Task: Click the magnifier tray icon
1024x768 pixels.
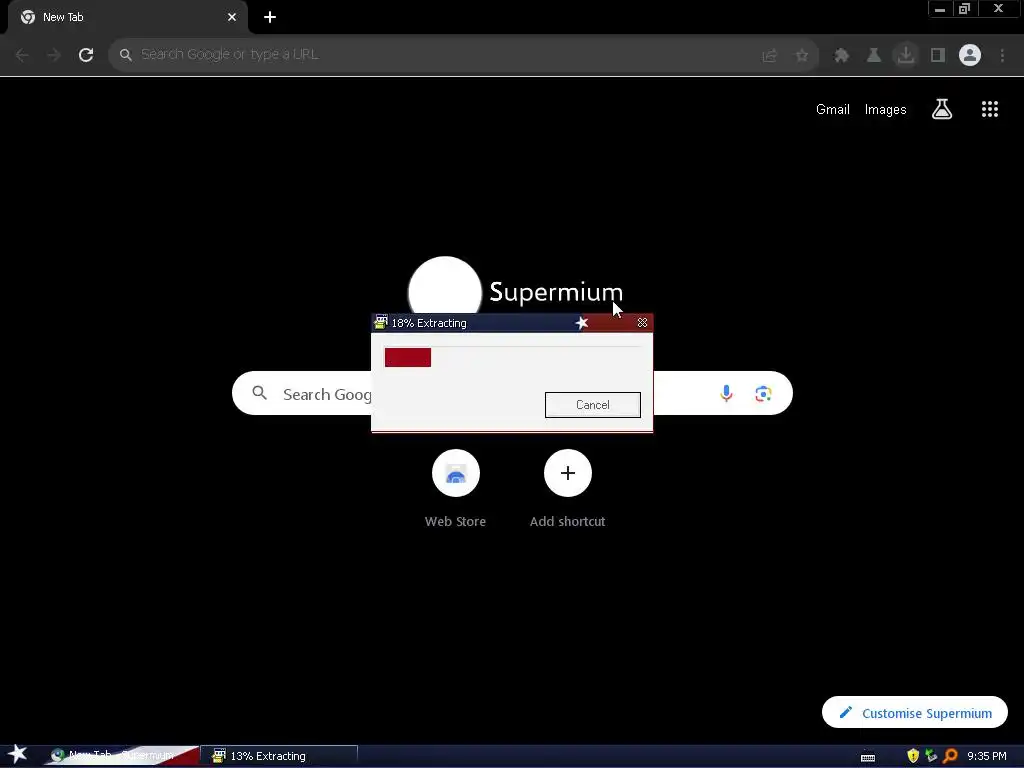Action: point(950,756)
